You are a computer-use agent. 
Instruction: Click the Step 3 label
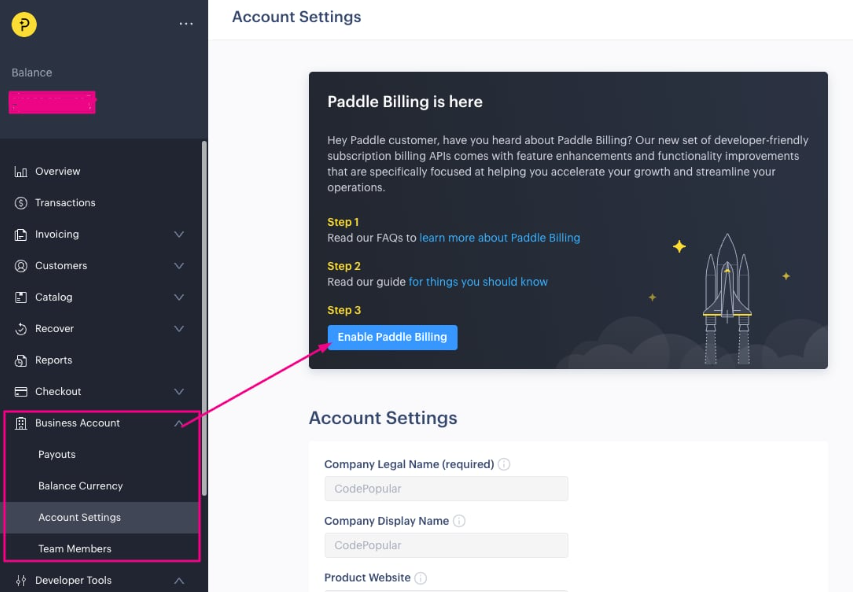tap(344, 310)
